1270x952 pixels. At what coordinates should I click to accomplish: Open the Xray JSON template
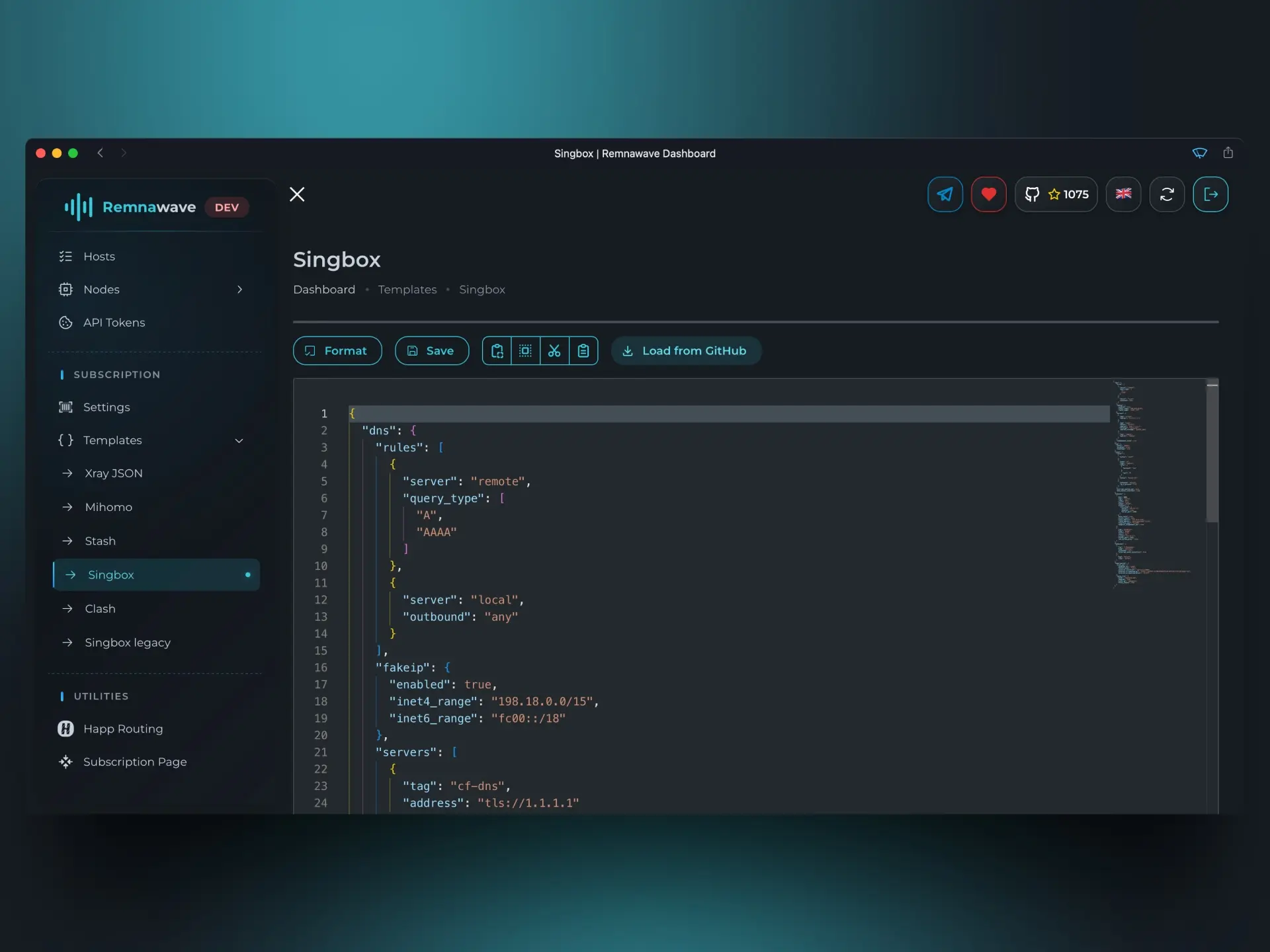155,473
